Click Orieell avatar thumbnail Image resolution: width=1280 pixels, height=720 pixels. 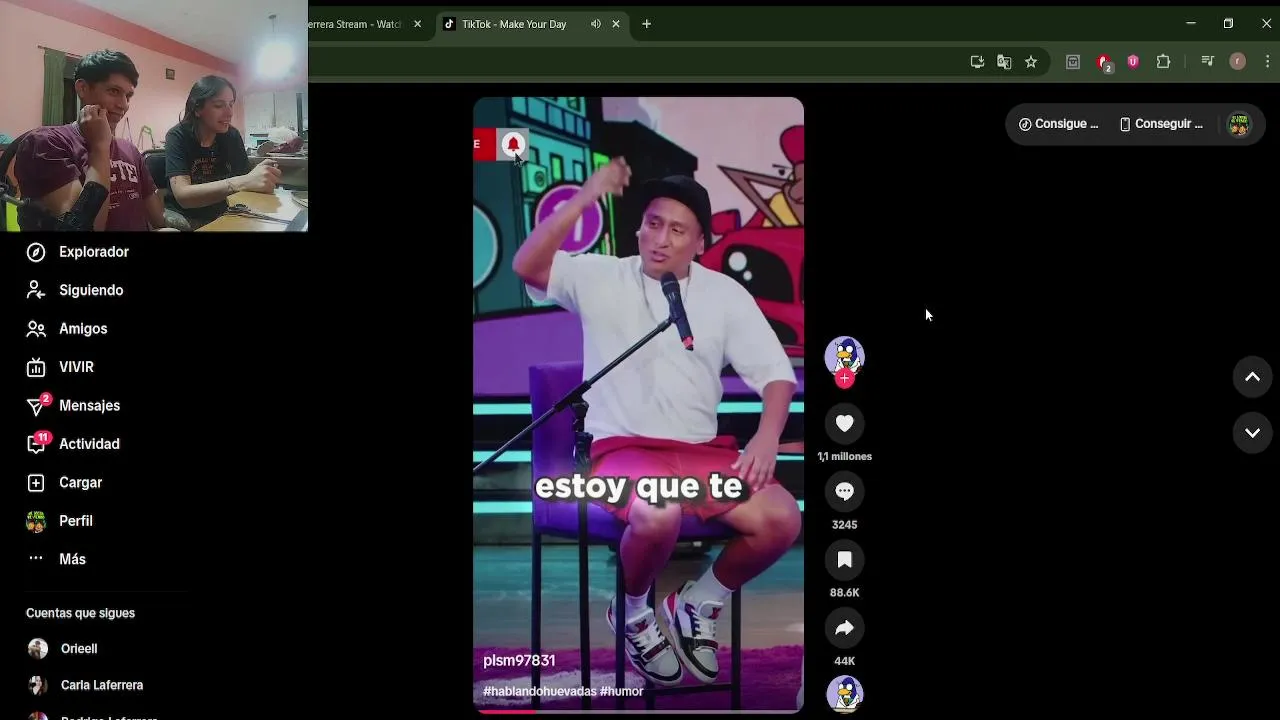(38, 649)
